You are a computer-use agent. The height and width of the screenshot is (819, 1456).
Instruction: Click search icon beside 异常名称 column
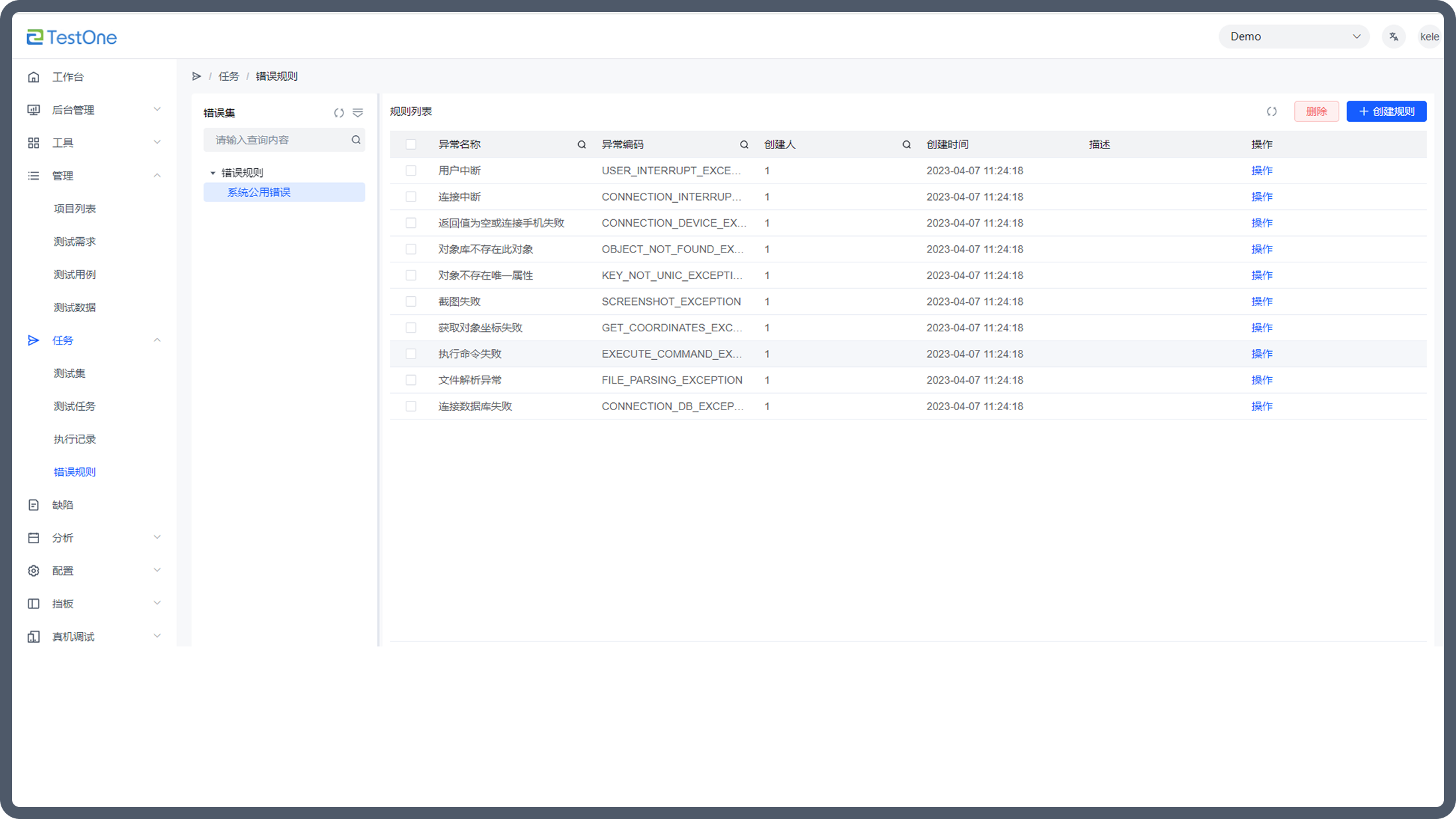click(581, 144)
